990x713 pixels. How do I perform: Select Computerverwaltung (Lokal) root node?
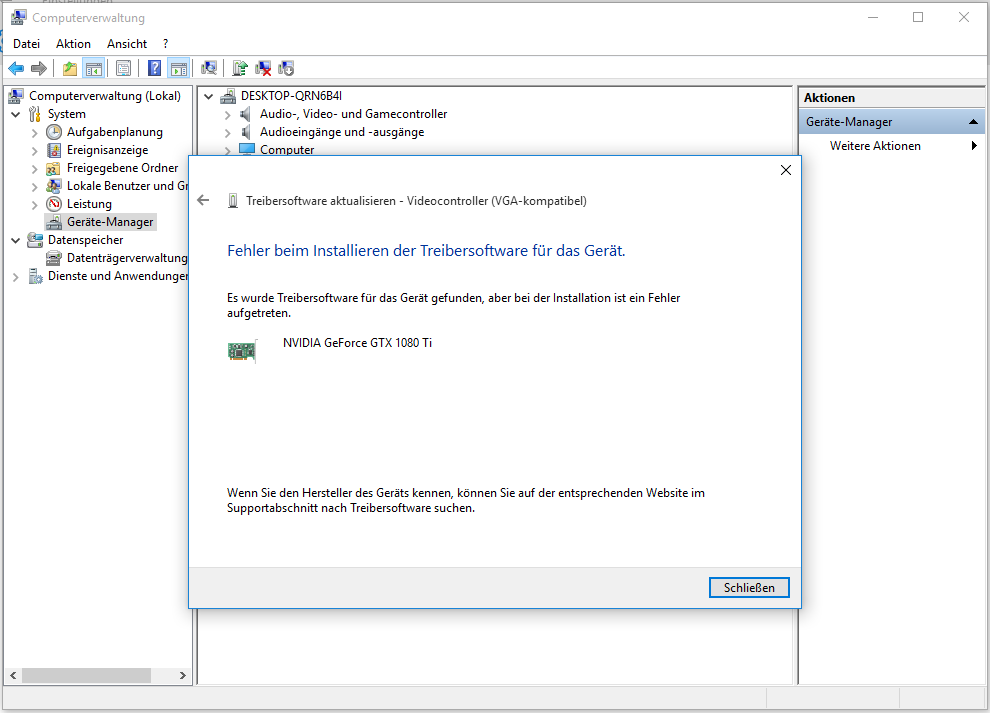(x=105, y=96)
